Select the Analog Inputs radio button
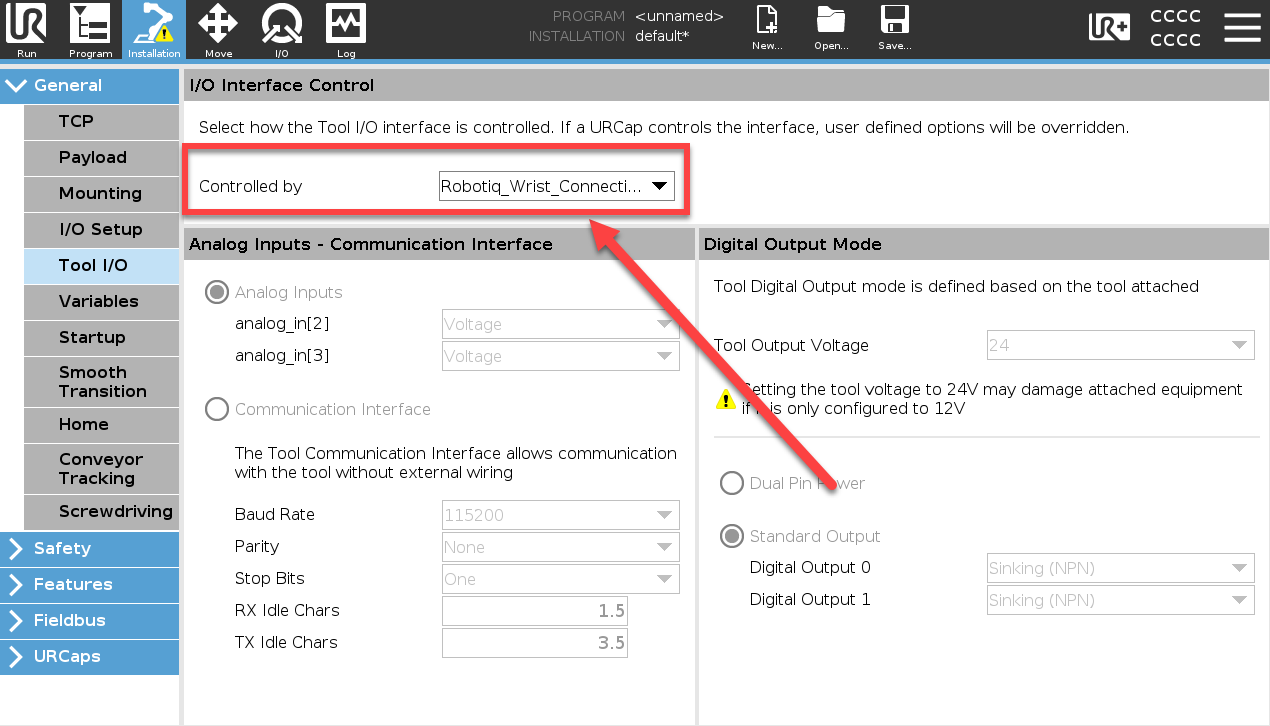 click(216, 292)
